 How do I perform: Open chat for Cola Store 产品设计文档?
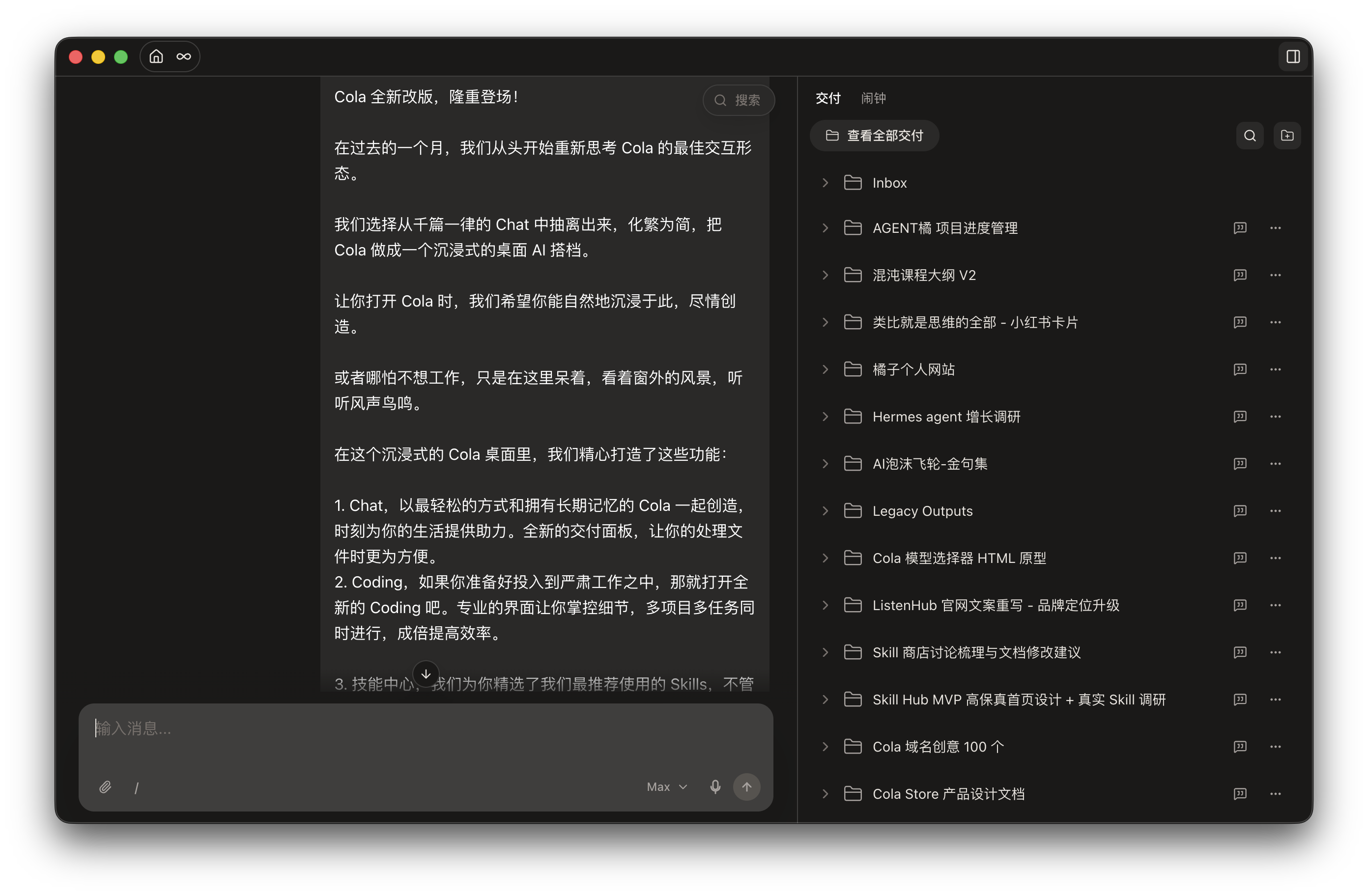1240,794
